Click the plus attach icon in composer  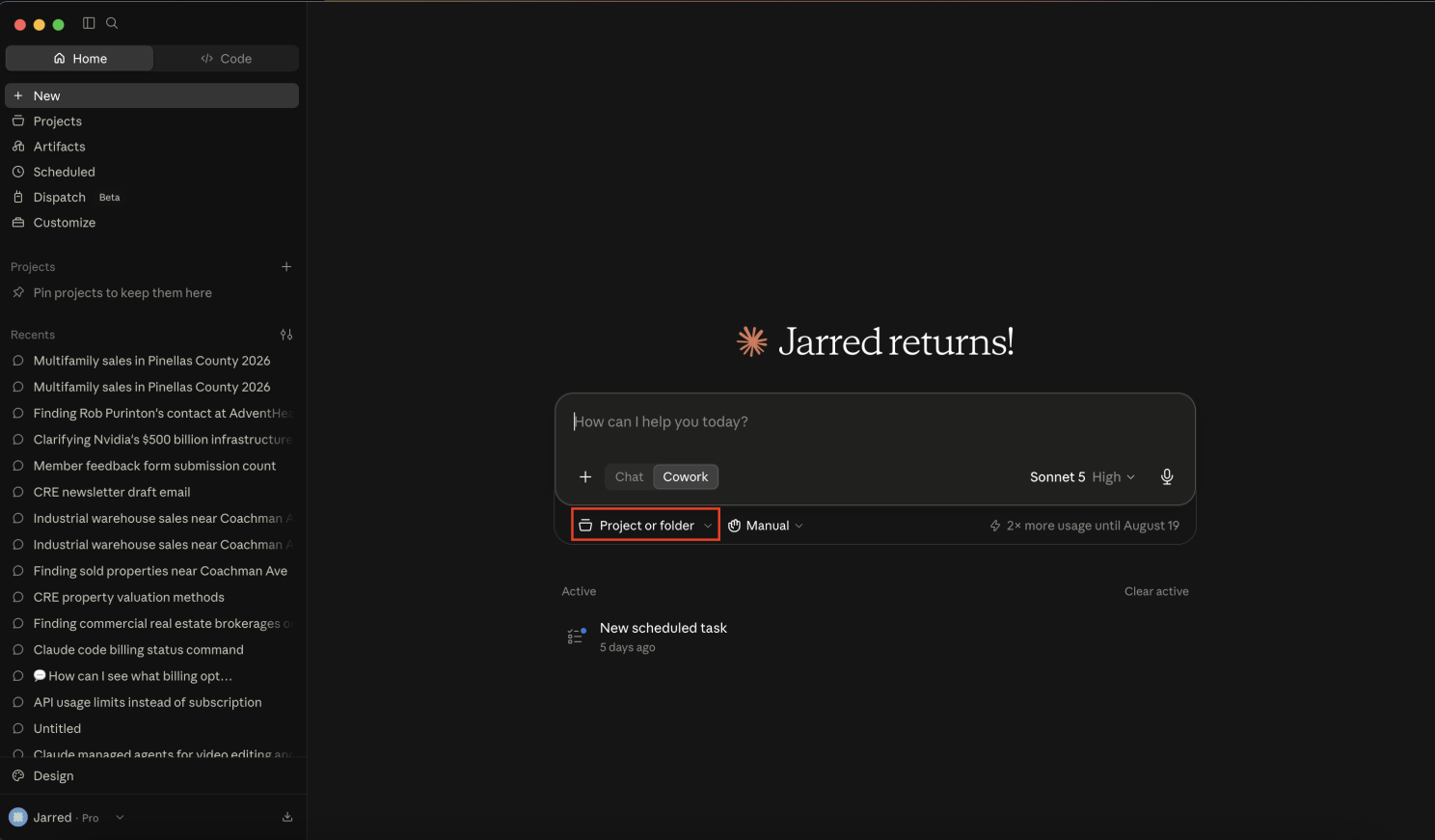pos(585,476)
